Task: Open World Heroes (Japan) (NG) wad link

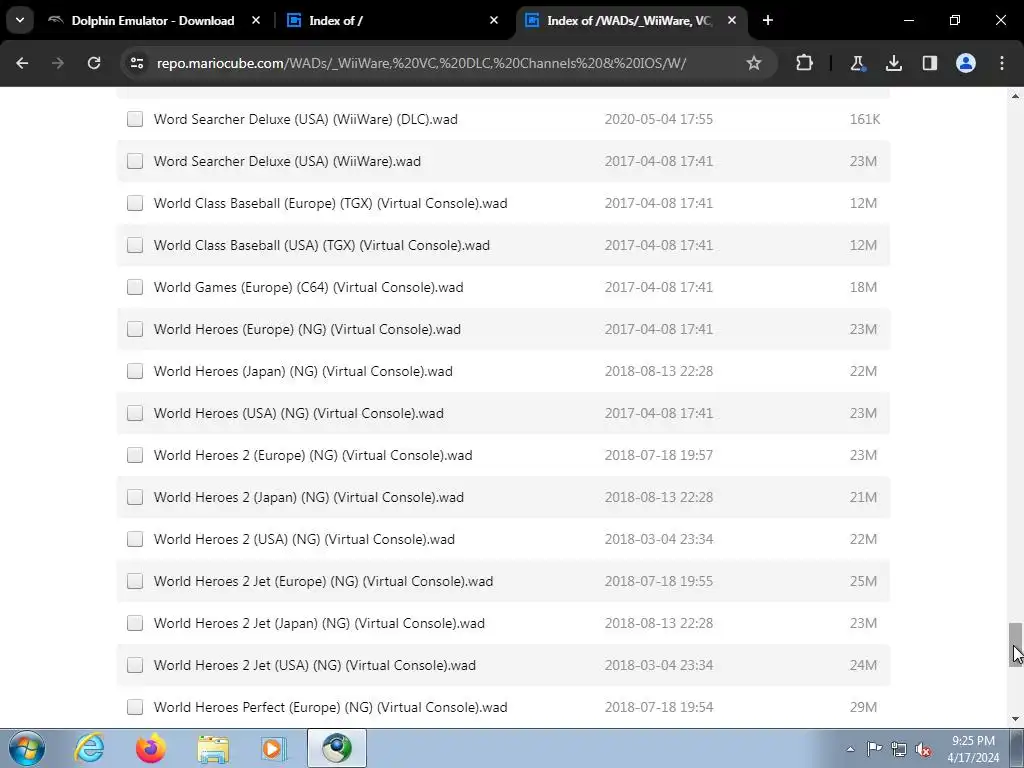Action: (x=303, y=371)
